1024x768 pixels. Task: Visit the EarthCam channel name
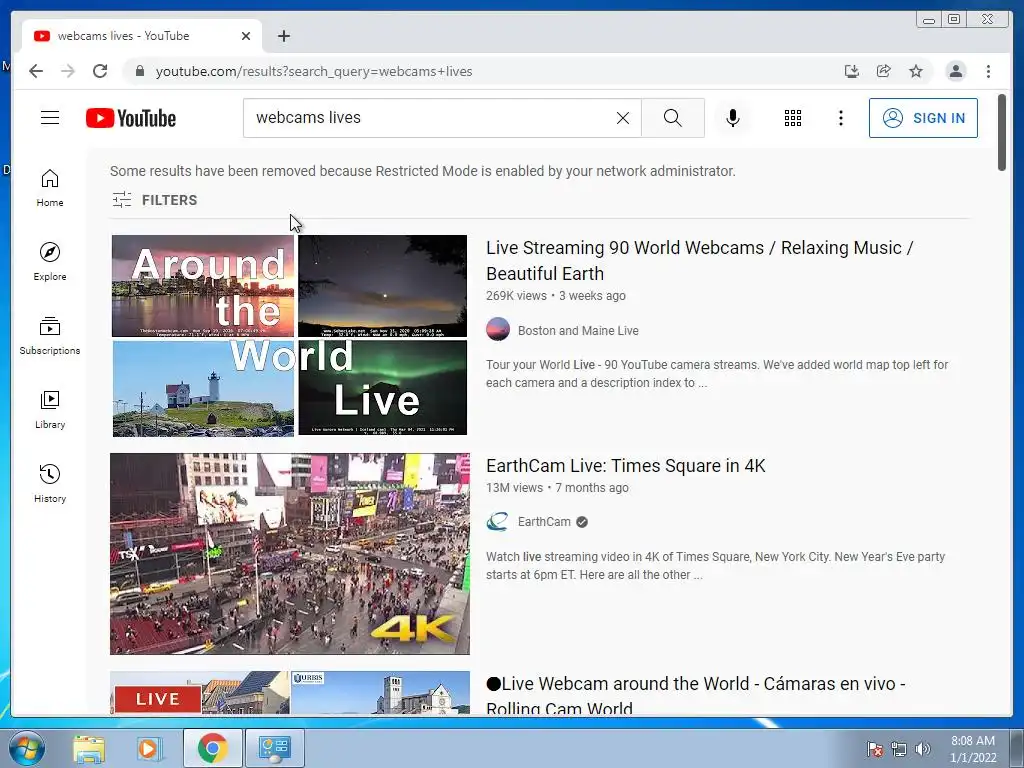click(544, 522)
